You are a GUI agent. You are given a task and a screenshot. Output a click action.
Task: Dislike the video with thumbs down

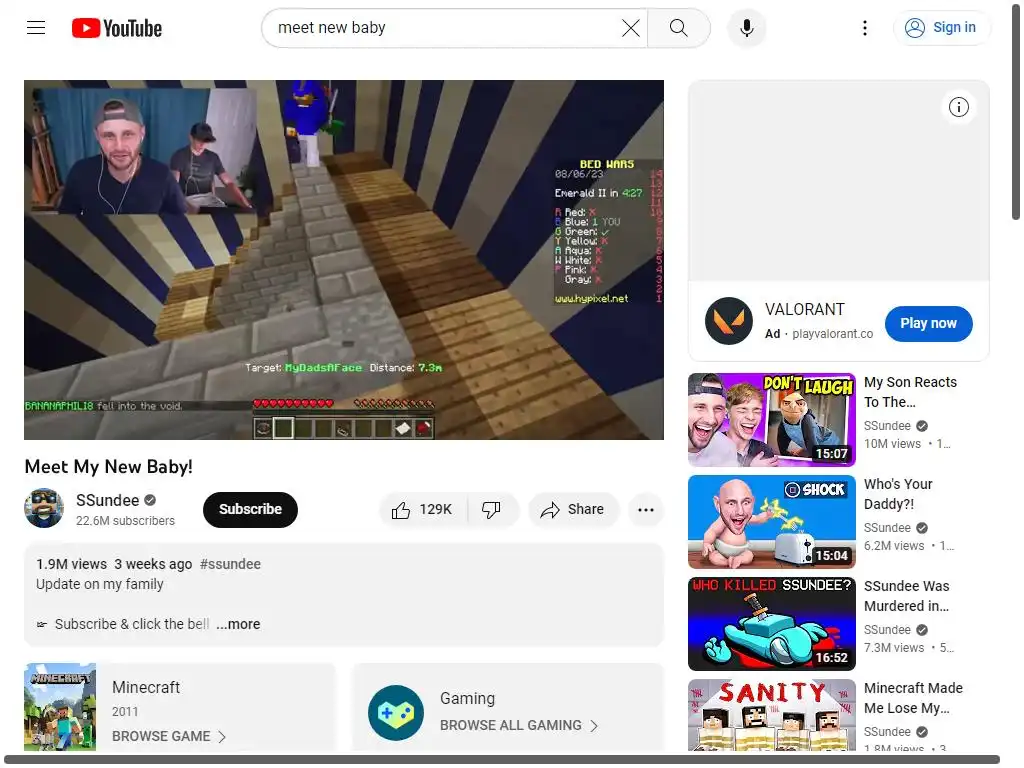pyautogui.click(x=492, y=509)
